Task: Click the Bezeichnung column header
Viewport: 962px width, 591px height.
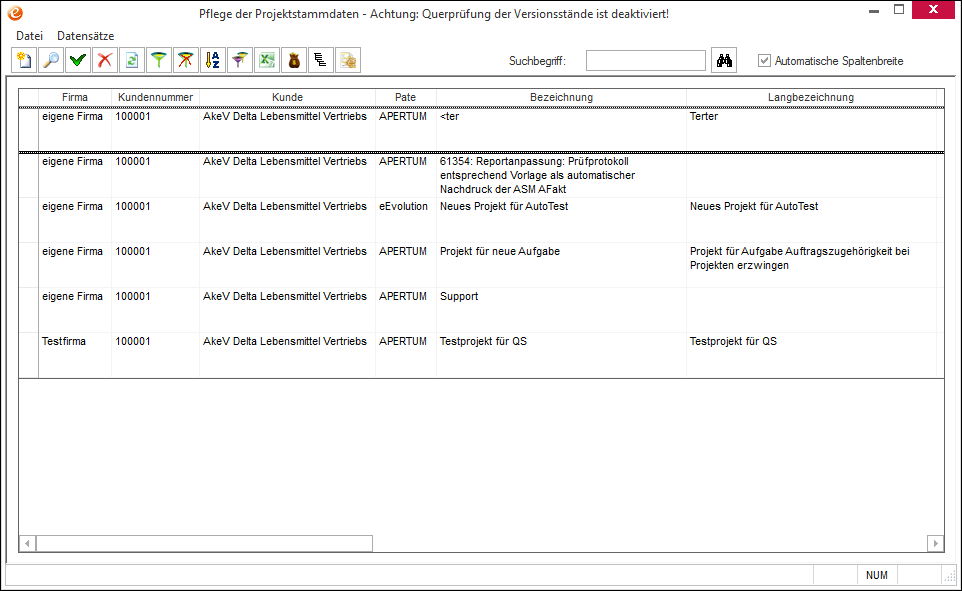Action: click(x=561, y=97)
